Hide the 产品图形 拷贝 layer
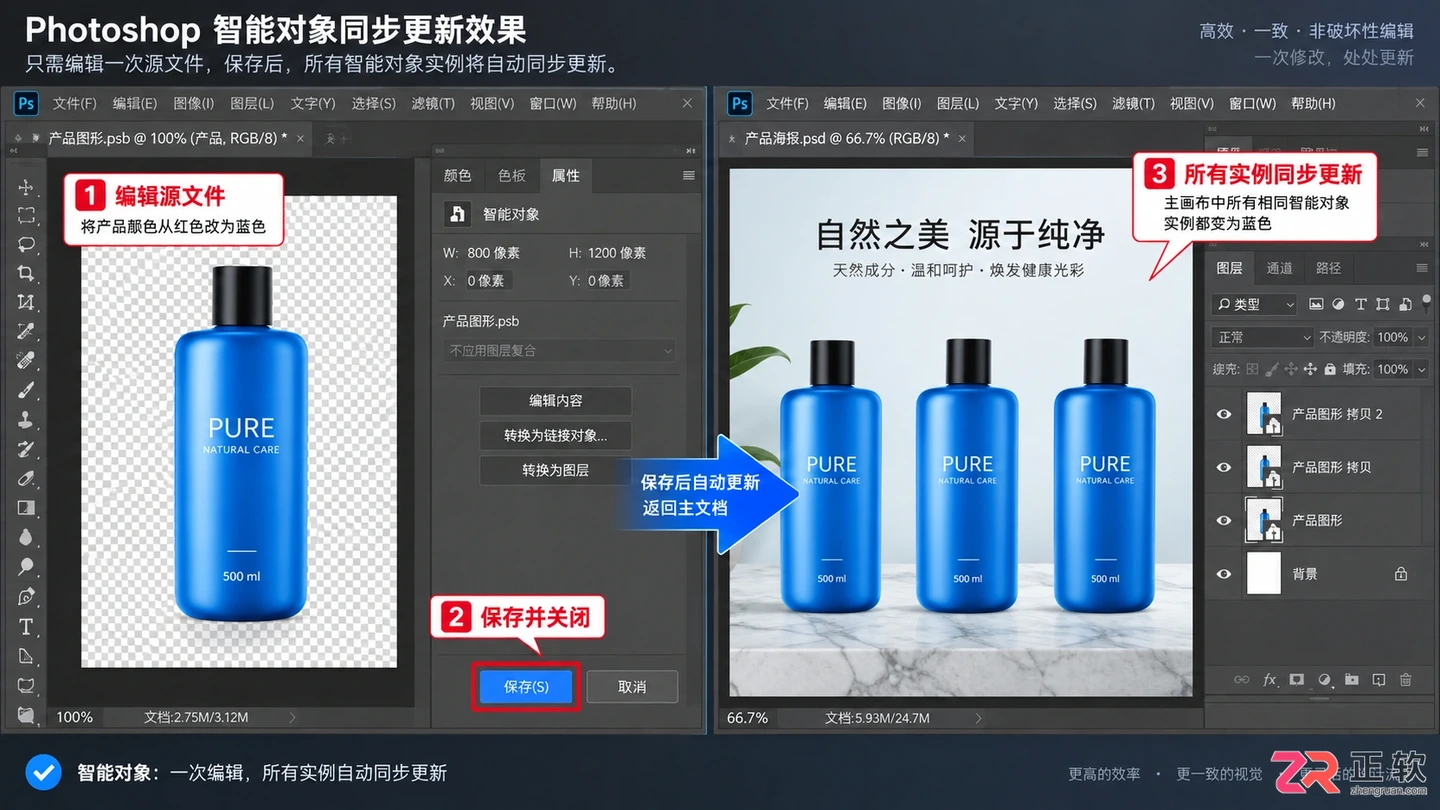1440x810 pixels. pyautogui.click(x=1224, y=467)
